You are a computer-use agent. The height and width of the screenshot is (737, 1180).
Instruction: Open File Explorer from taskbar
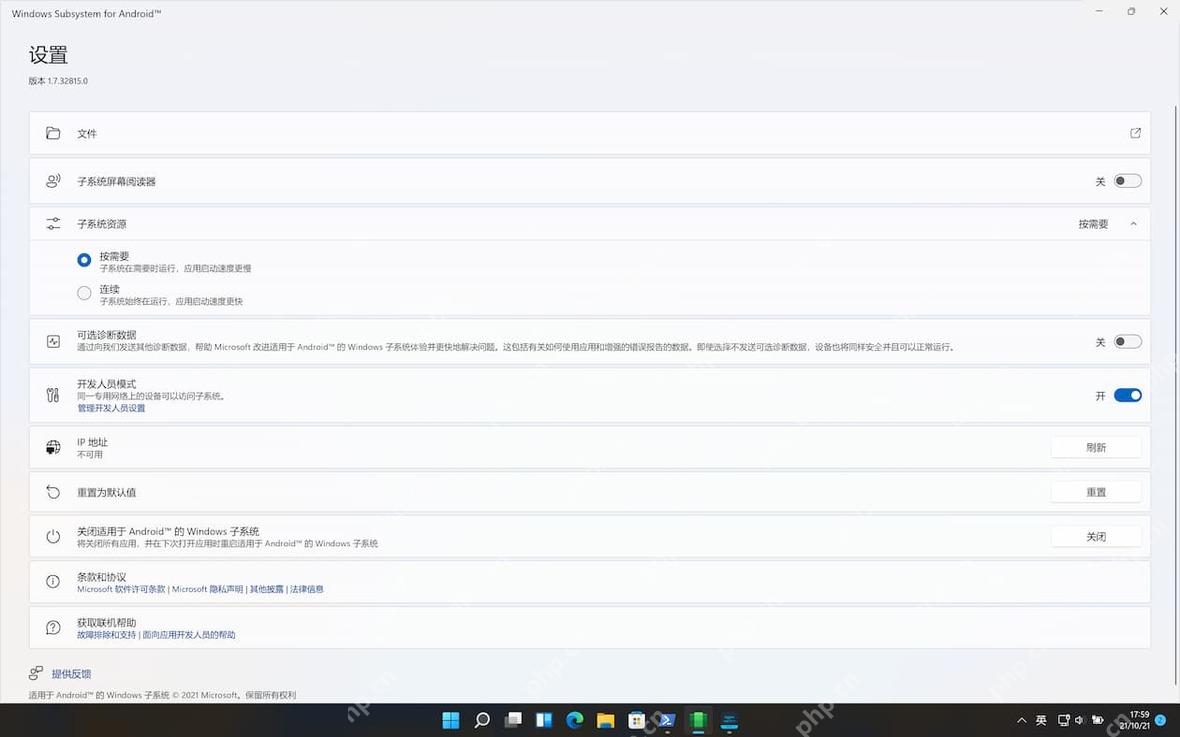[x=605, y=720]
